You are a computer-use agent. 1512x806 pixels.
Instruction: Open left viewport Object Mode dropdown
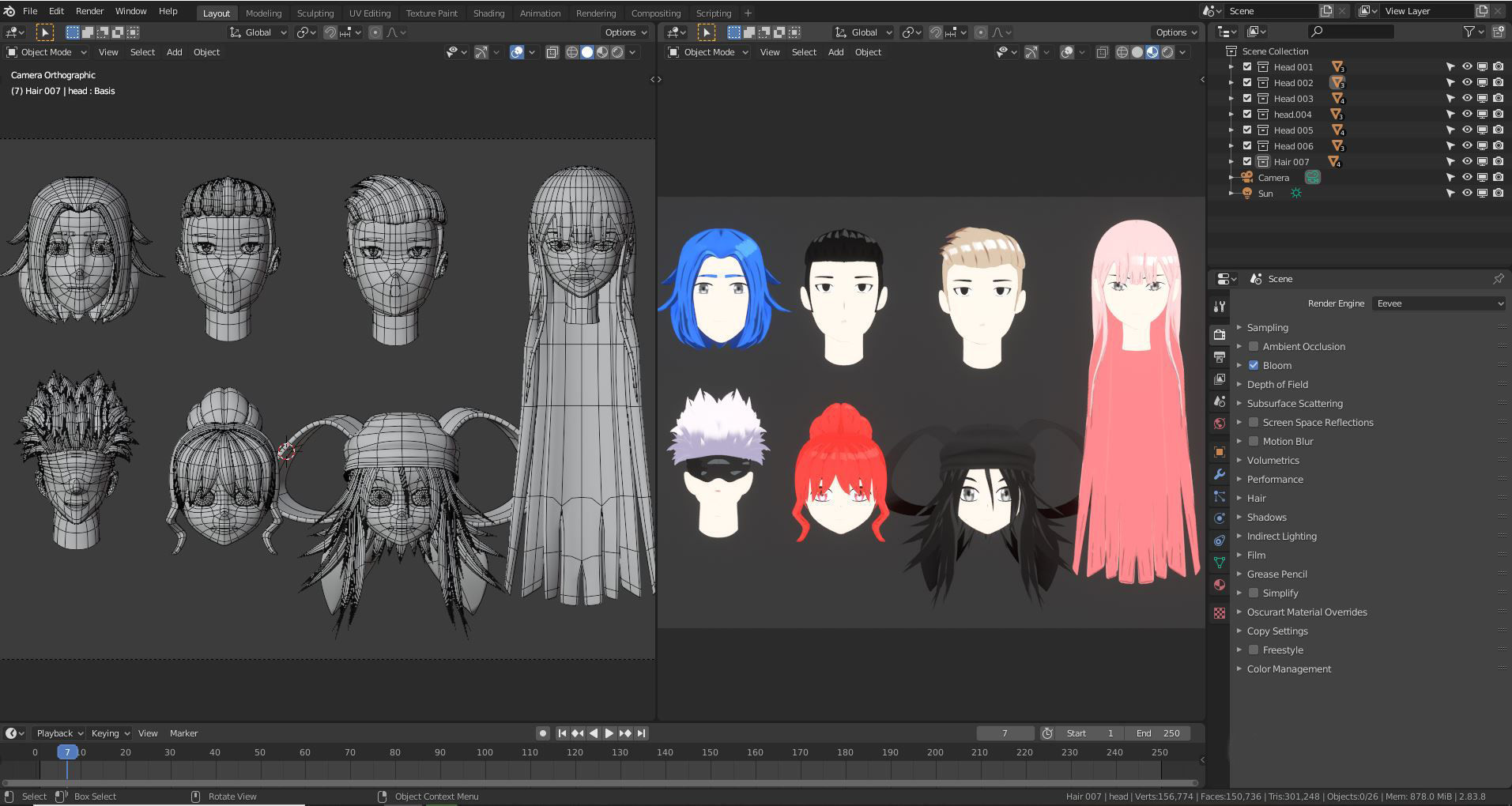(x=47, y=52)
